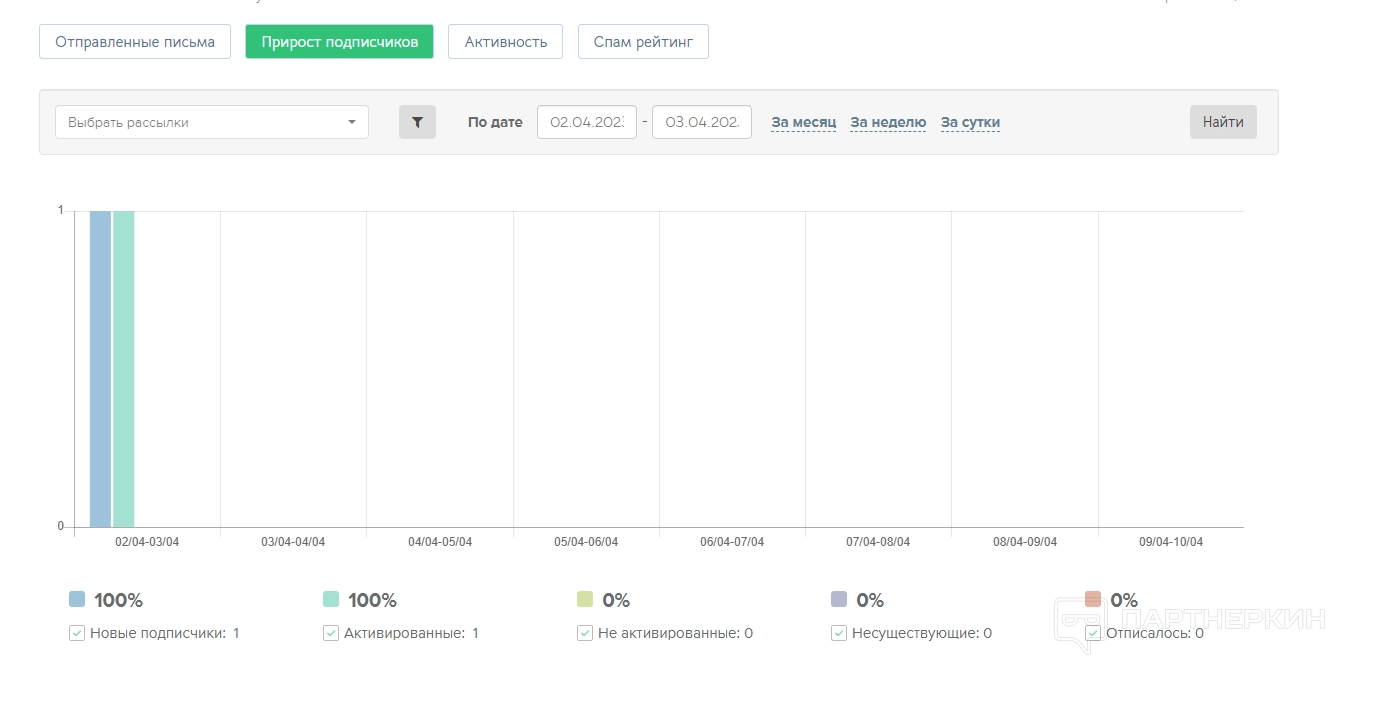This screenshot has height=707, width=1377.
Task: Click the filter funnel icon button
Action: coord(417,122)
